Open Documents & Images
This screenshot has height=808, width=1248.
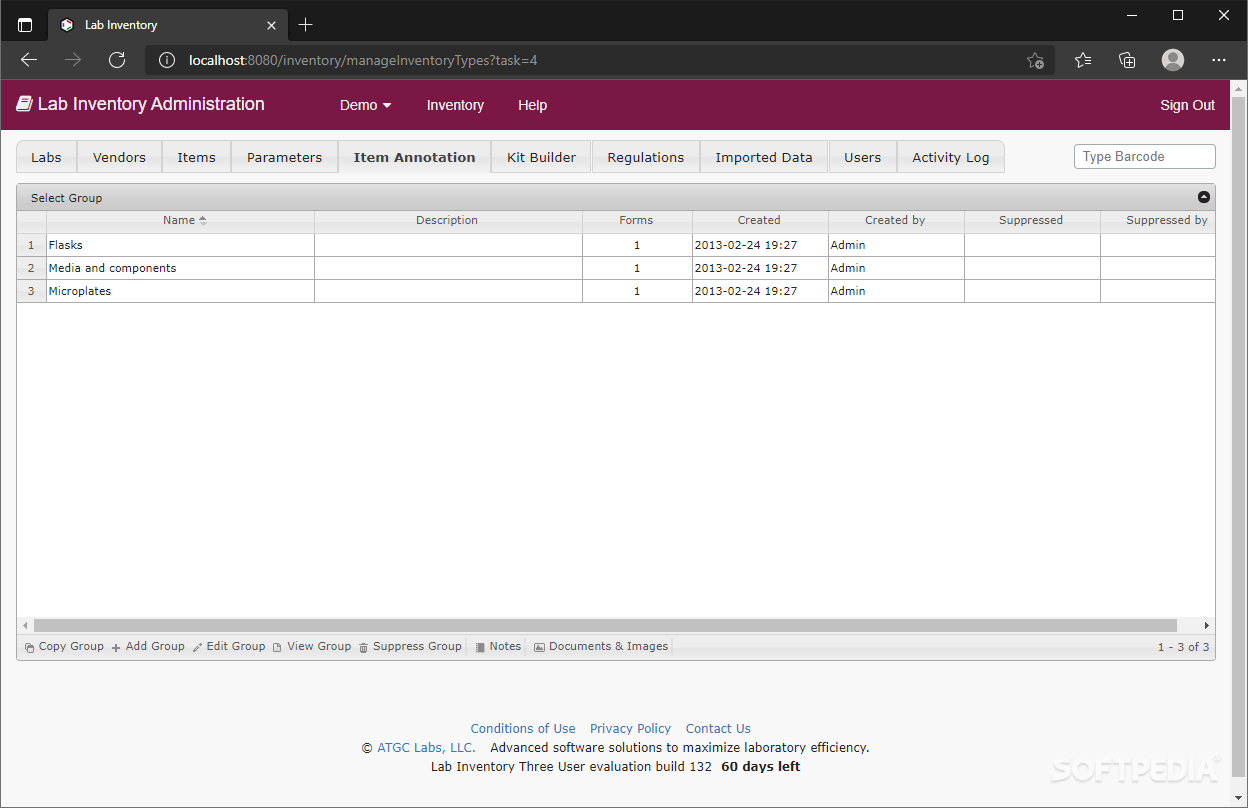601,646
